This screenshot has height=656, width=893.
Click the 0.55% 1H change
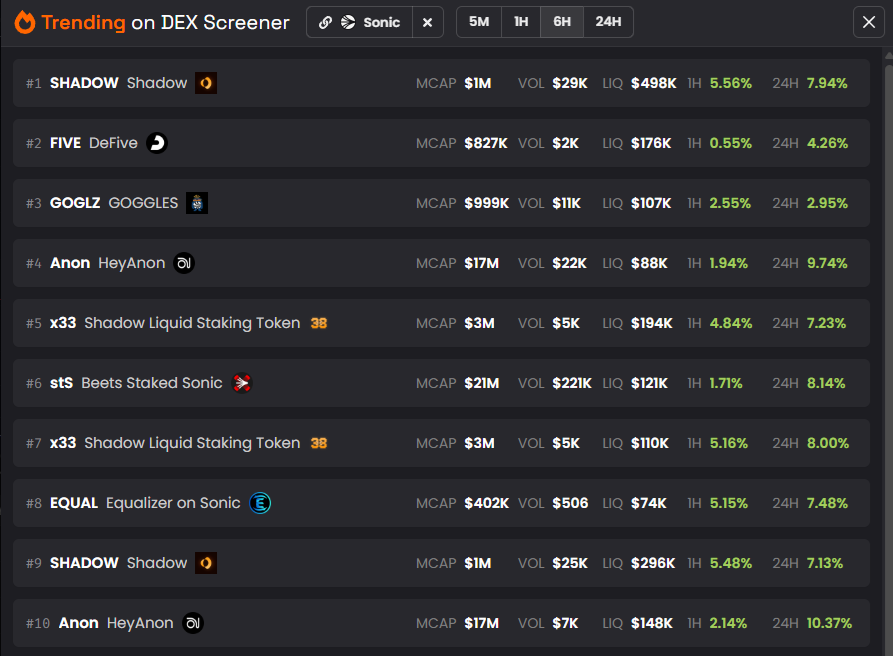coord(731,143)
